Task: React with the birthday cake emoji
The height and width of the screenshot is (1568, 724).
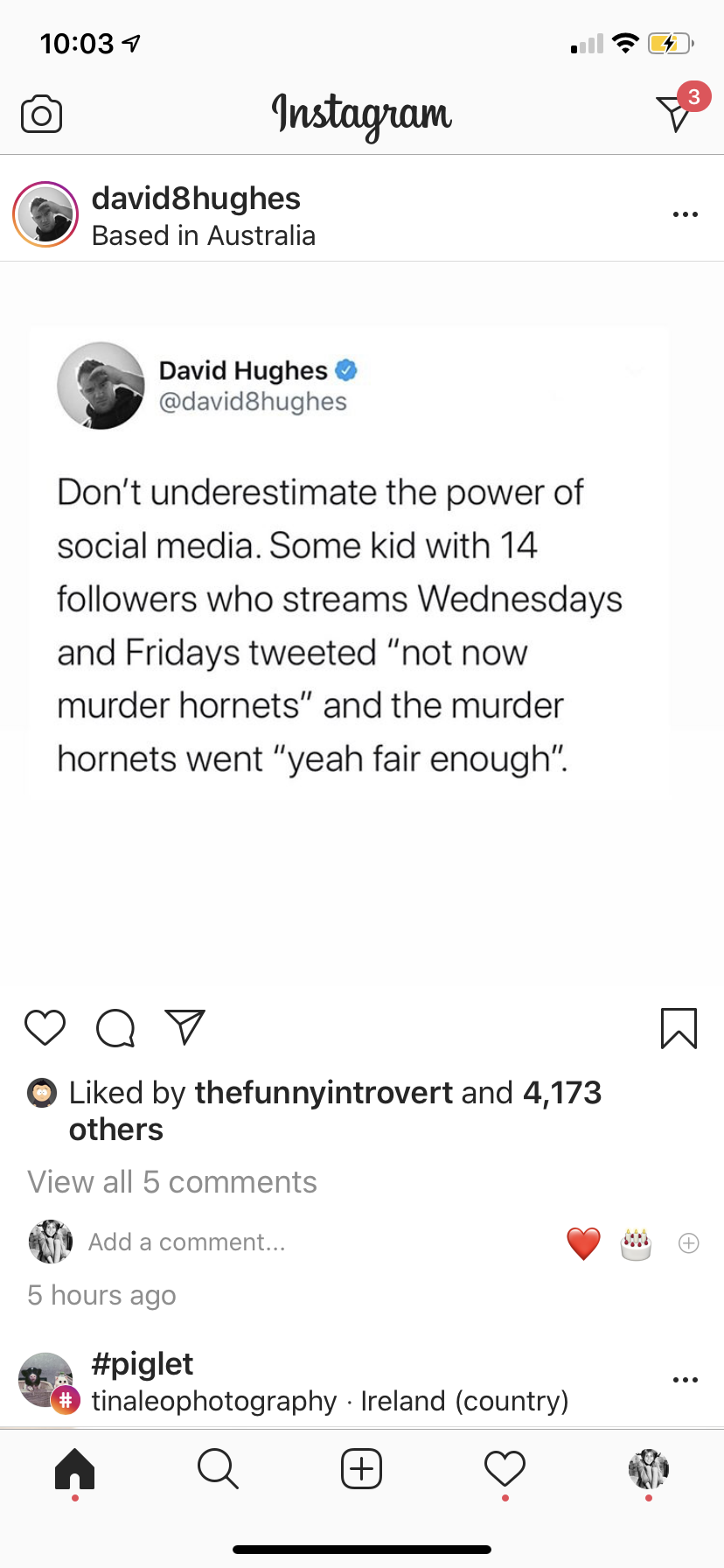Action: [636, 1243]
